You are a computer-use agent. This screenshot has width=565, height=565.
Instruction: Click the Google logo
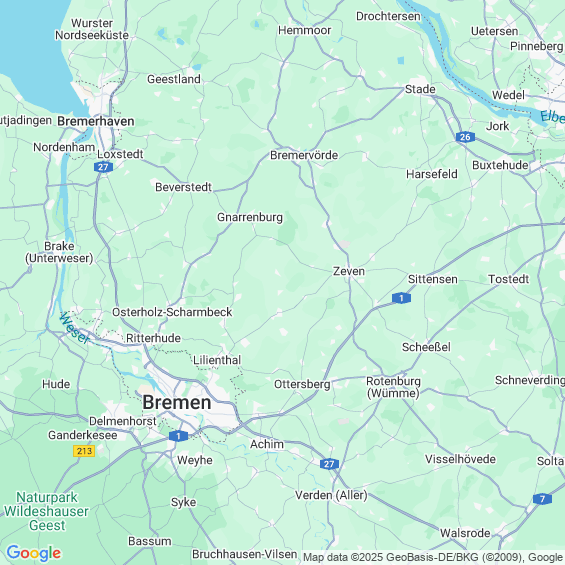coord(34,553)
